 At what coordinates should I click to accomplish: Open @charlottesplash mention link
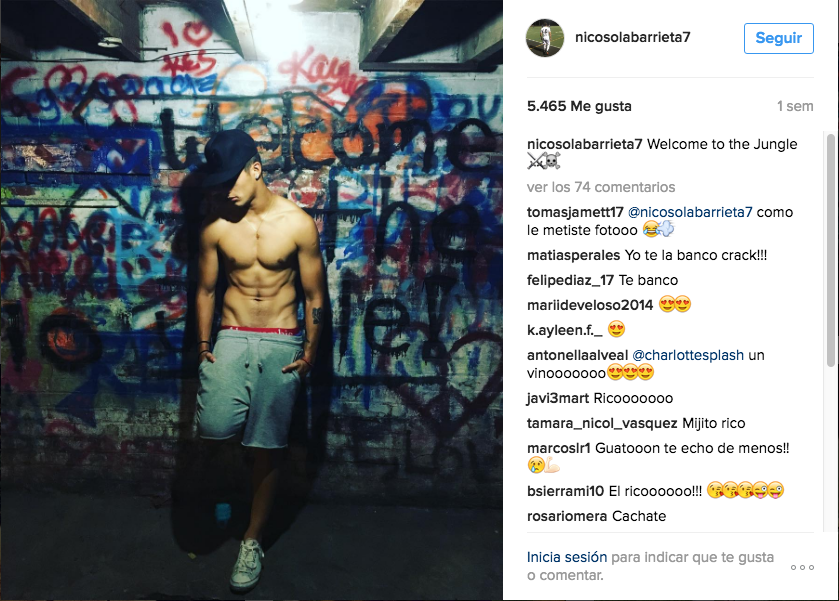(688, 355)
